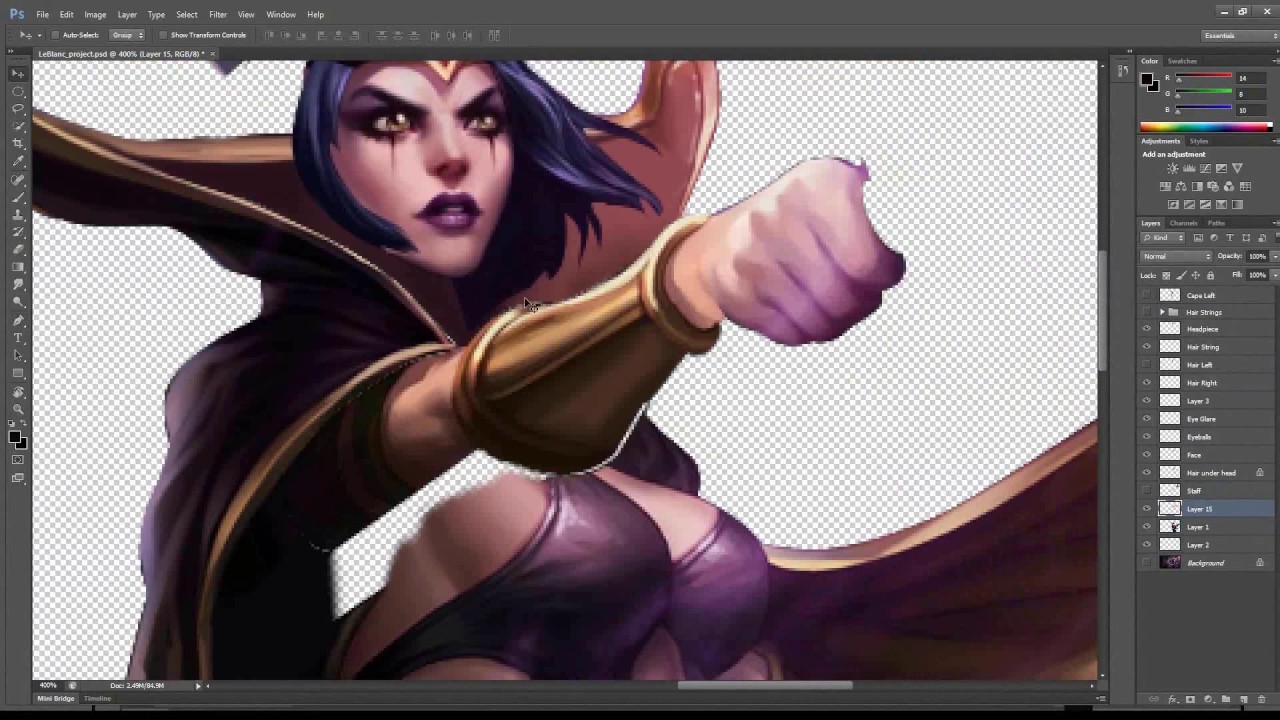The height and width of the screenshot is (720, 1280).
Task: Expand the Hair Strings group
Action: tap(1162, 312)
